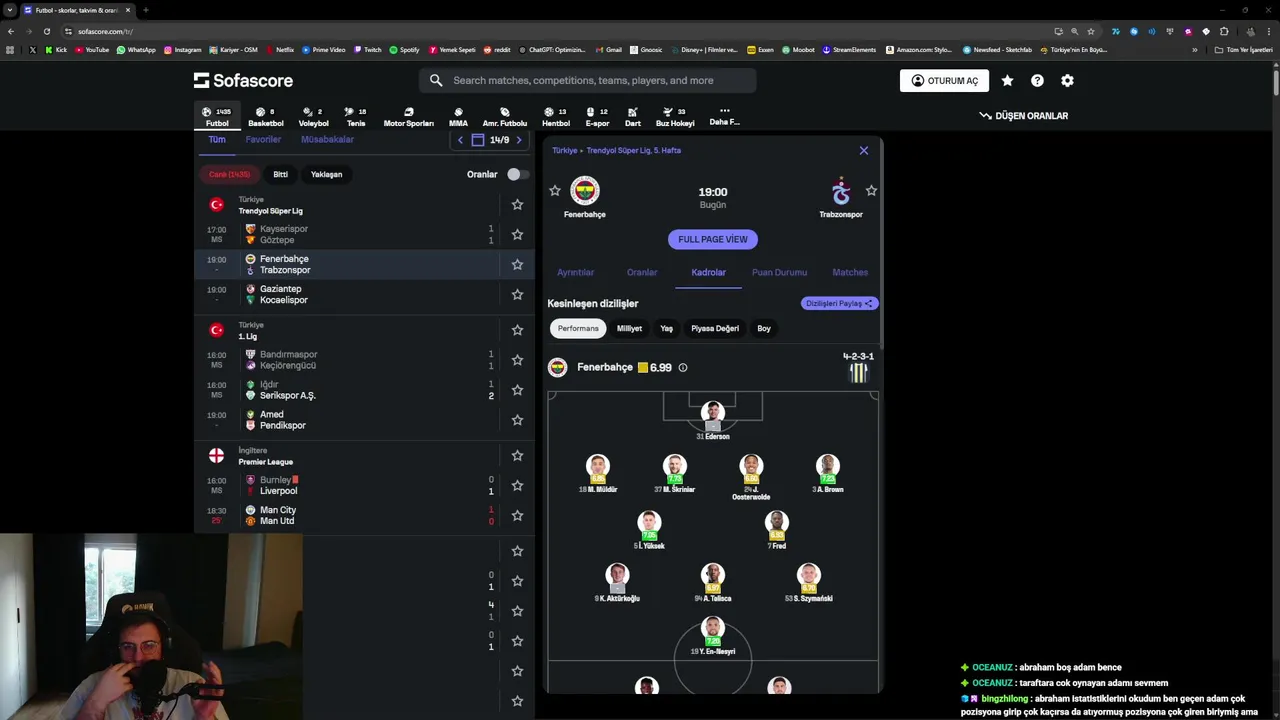The width and height of the screenshot is (1280, 720).
Task: Open the browser tab list dropdown
Action: click(x=10, y=10)
